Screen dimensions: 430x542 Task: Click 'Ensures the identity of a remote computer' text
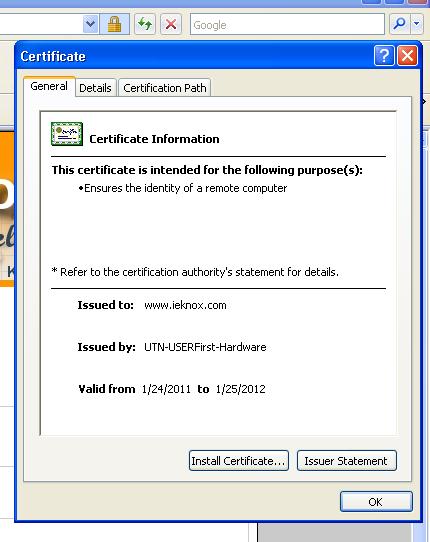[x=186, y=188]
